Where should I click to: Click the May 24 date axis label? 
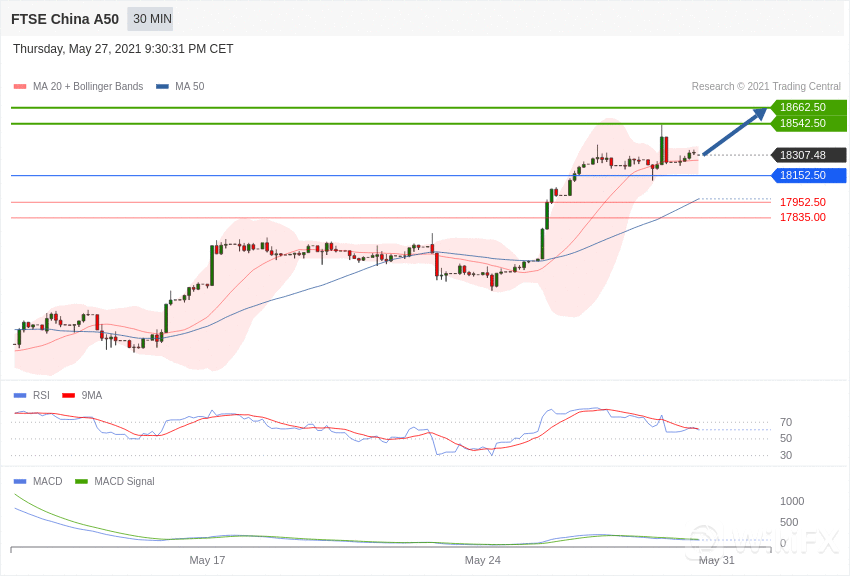pos(482,560)
